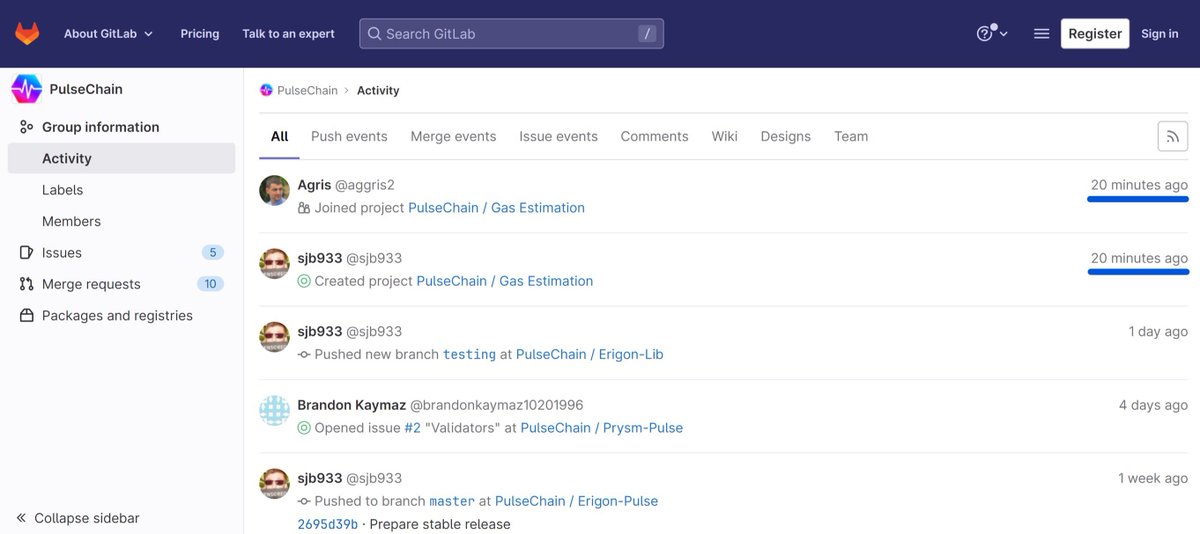Image resolution: width=1200 pixels, height=534 pixels.
Task: Click the 1 day ago timestamp
Action: [1158, 331]
